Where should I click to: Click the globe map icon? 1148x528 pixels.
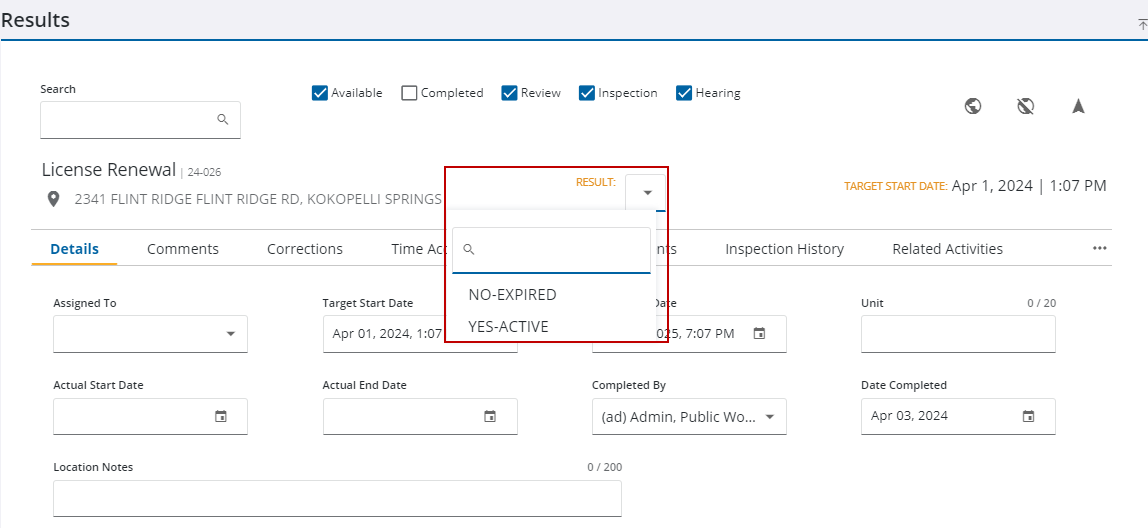pyautogui.click(x=973, y=106)
